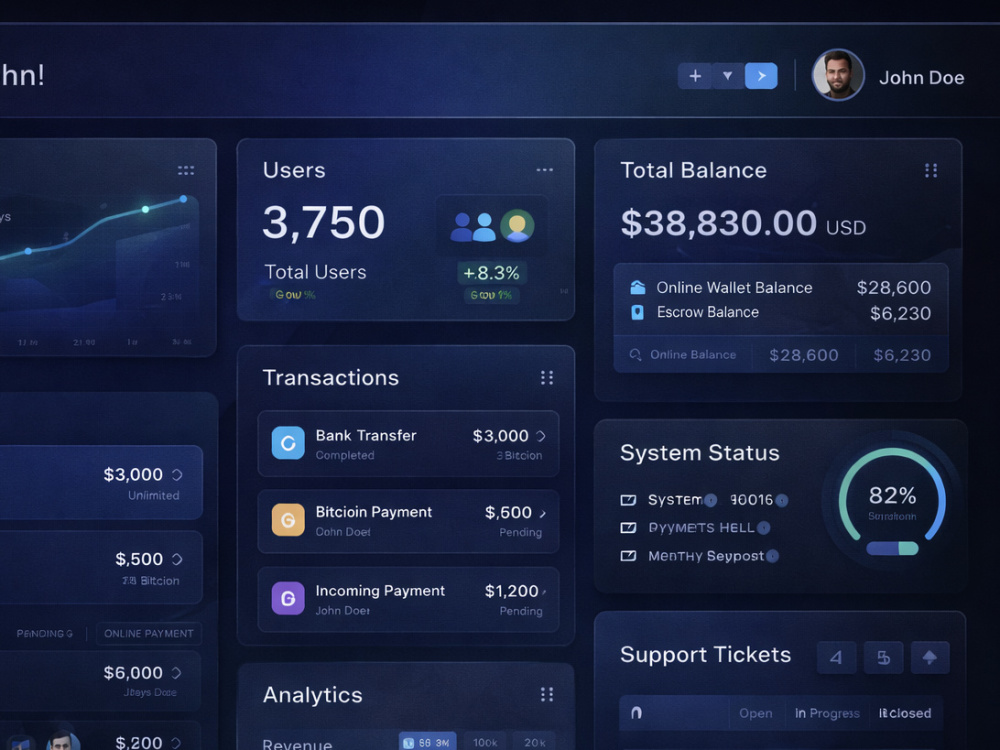
Task: Open the Users card three-dot menu
Action: pyautogui.click(x=545, y=170)
